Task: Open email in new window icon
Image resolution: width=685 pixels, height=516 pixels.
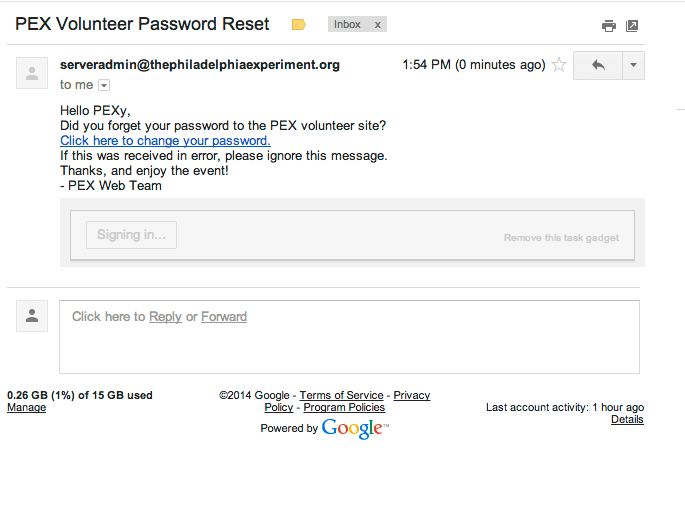Action: 632,26
